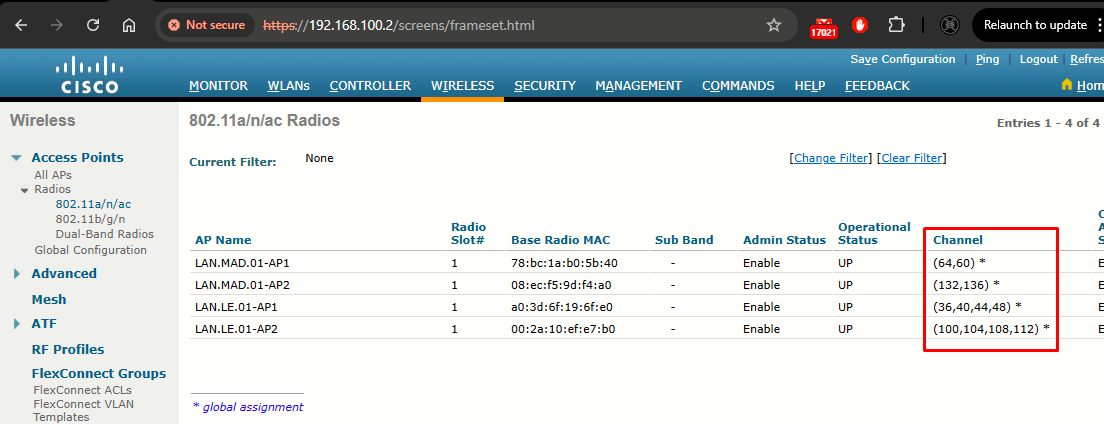Click MAC address a0:3d:6f:19:6f:e0

pyautogui.click(x=563, y=307)
